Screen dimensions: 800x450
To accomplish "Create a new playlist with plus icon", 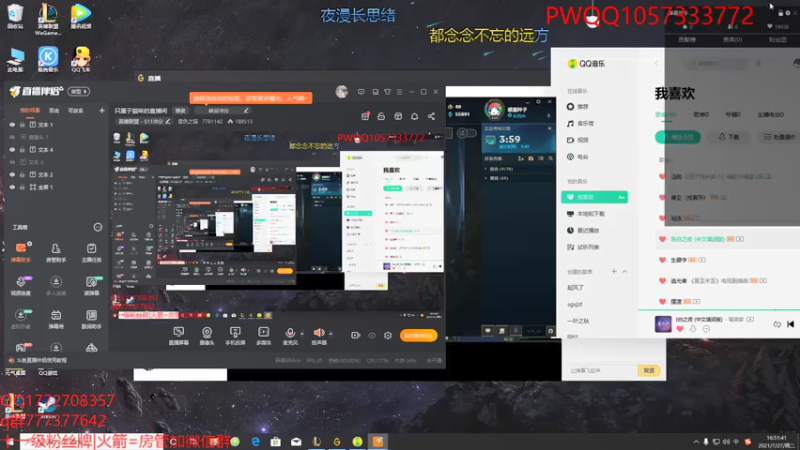I will (x=614, y=271).
